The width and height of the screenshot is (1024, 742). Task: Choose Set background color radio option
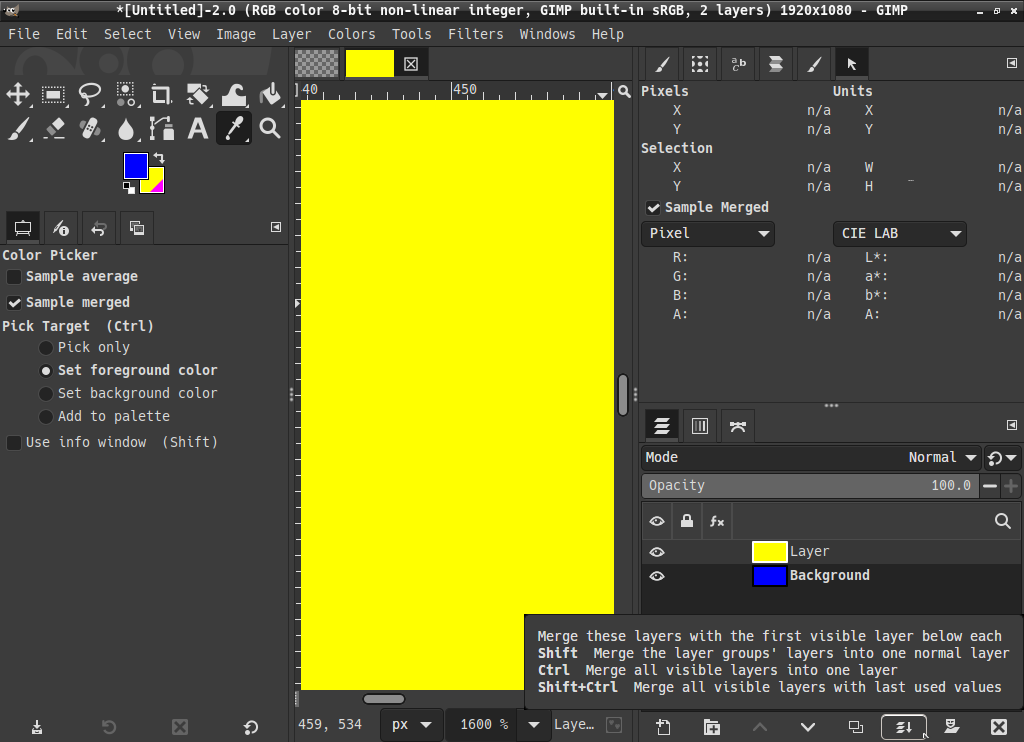point(46,394)
